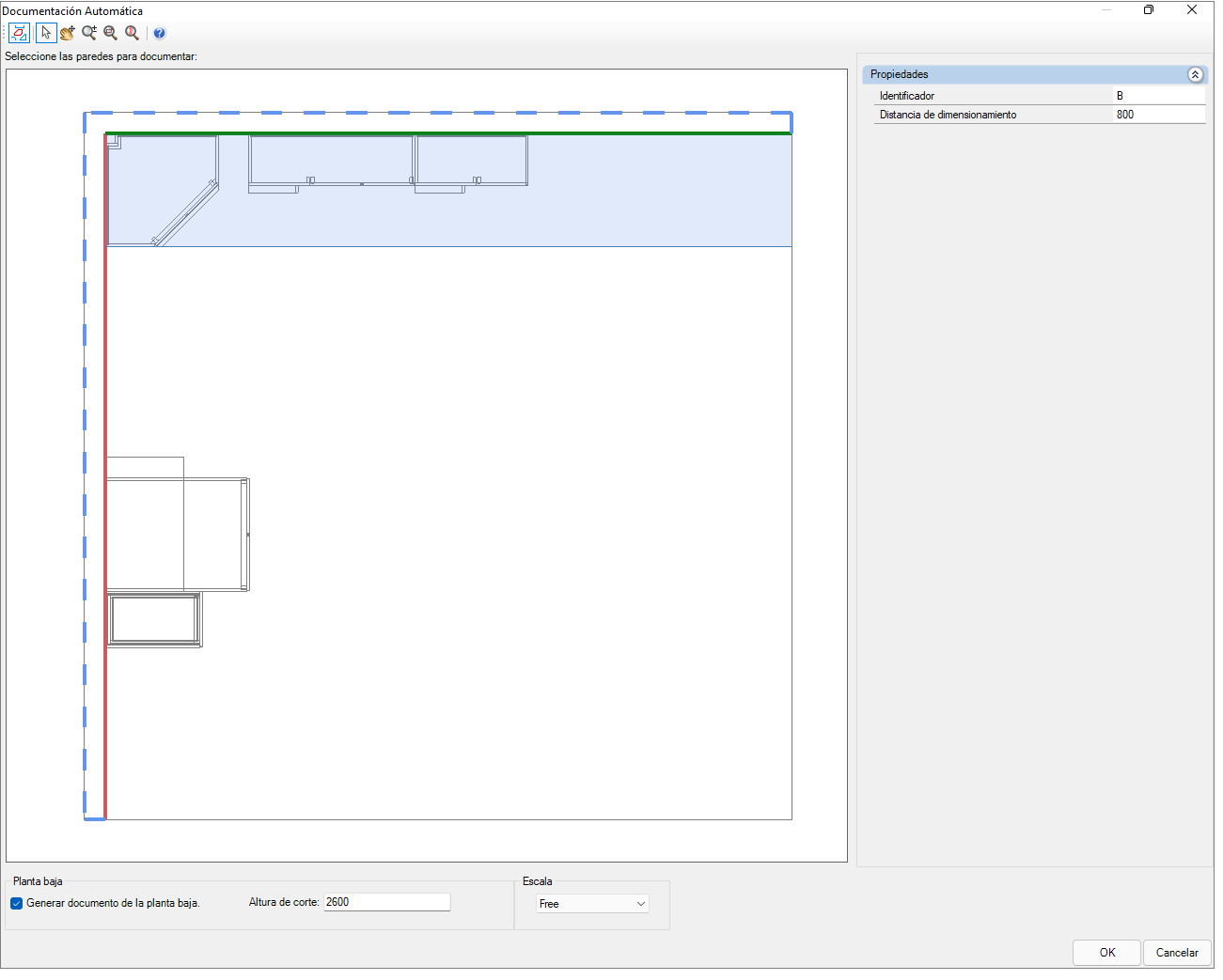This screenshot has height=980, width=1223.
Task: Uncheck Generar documento de la planta baja
Action: point(16,903)
